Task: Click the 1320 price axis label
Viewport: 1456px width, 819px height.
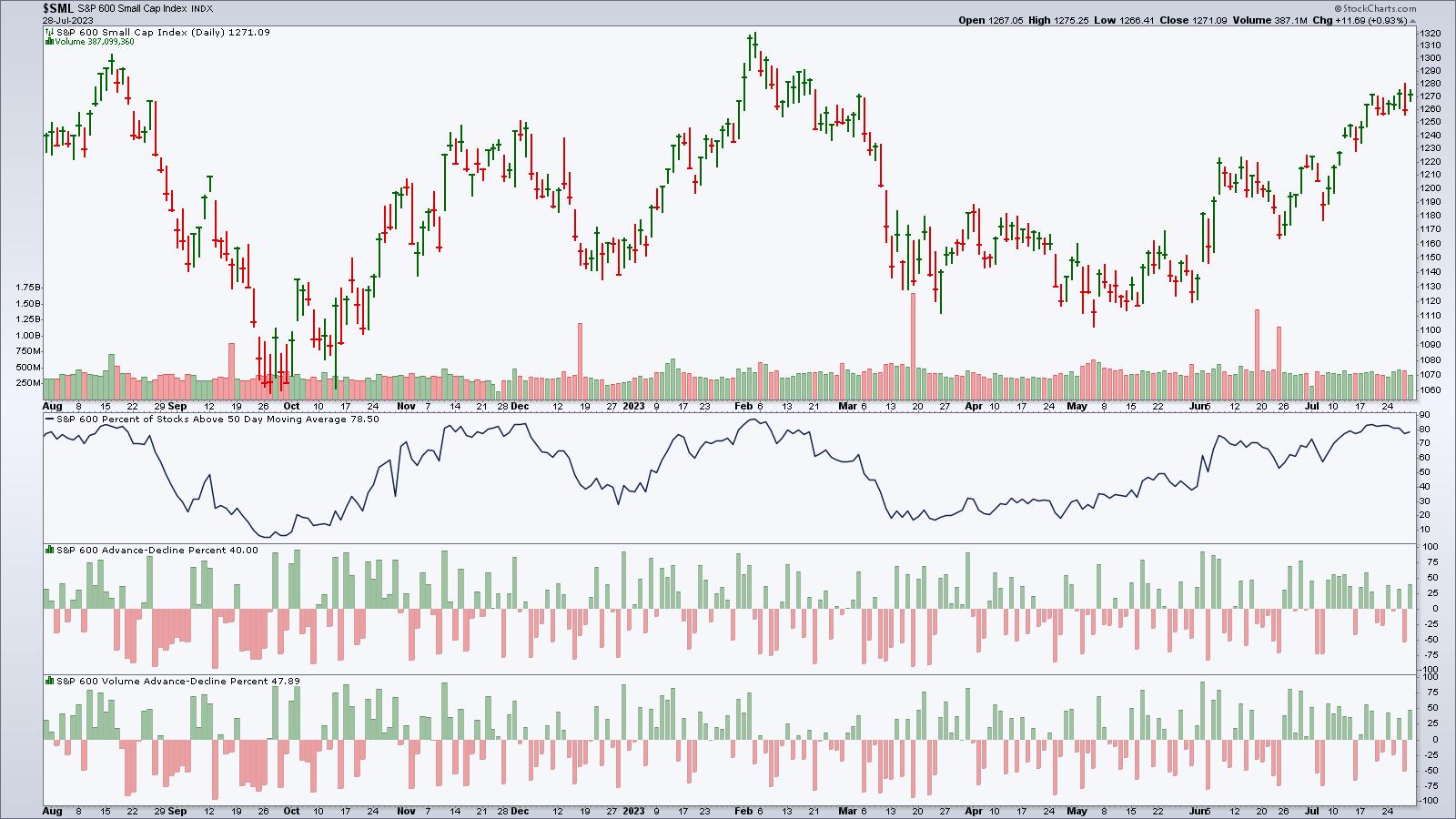Action: coord(1429,32)
